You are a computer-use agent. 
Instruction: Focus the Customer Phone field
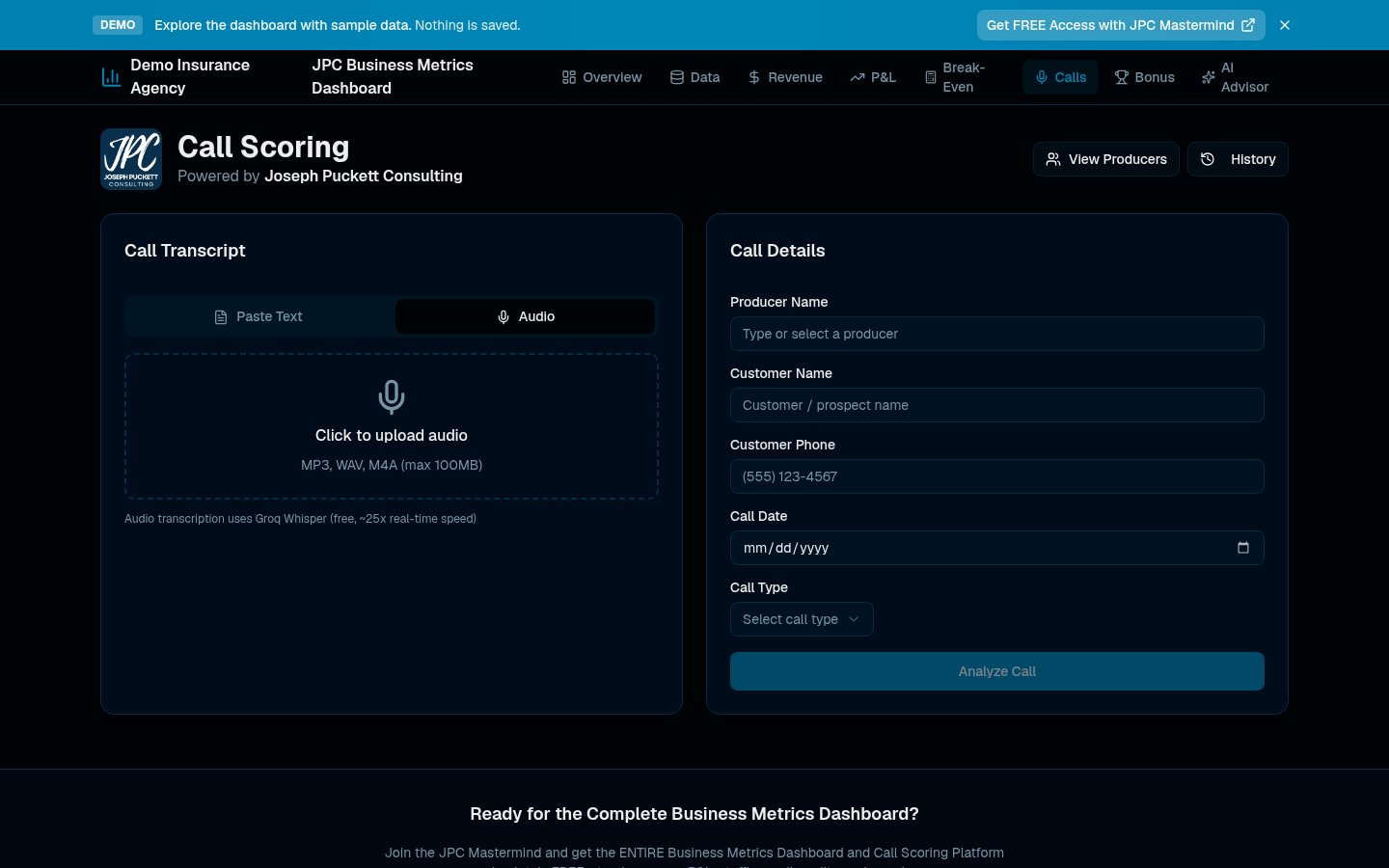tap(997, 476)
